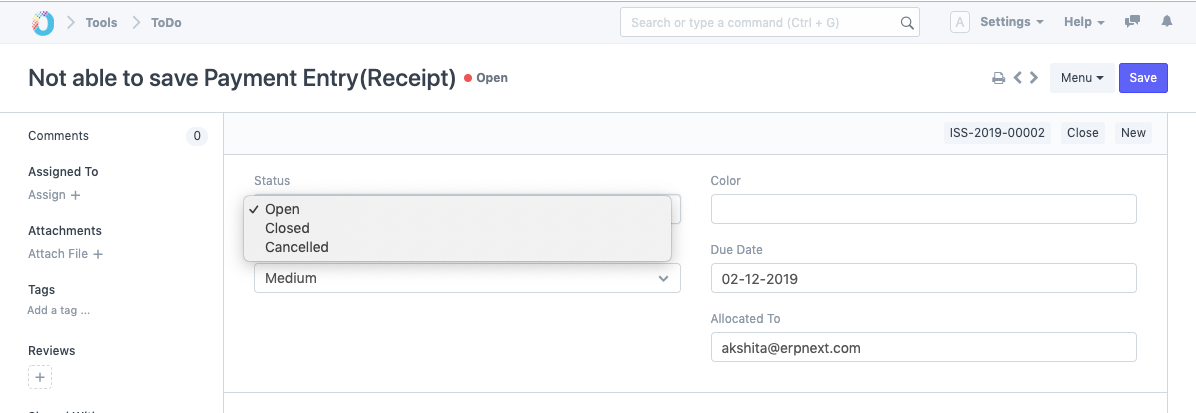Viewport: 1196px width, 413px height.
Task: Click the Save button
Action: [1143, 78]
